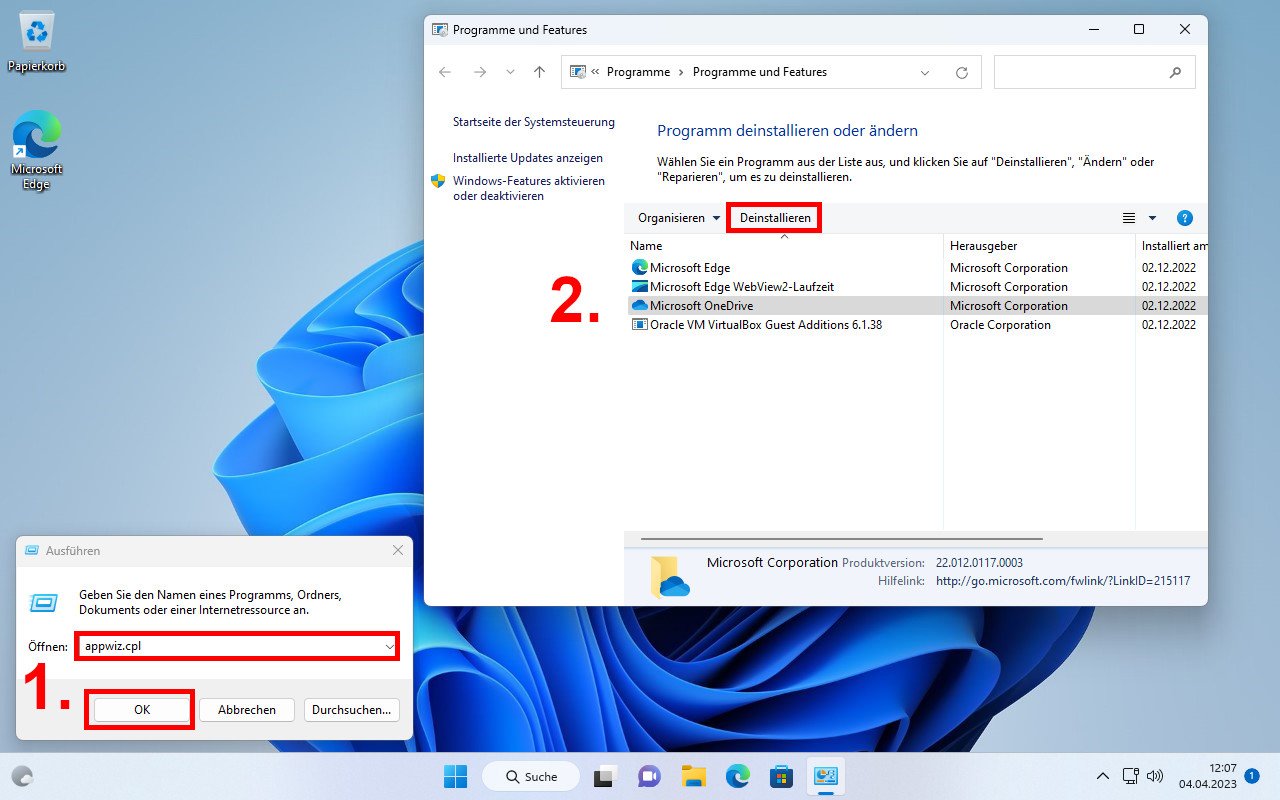Viewport: 1280px width, 800px height.
Task: Open the Öffnen combo box arrow
Action: pyautogui.click(x=390, y=646)
